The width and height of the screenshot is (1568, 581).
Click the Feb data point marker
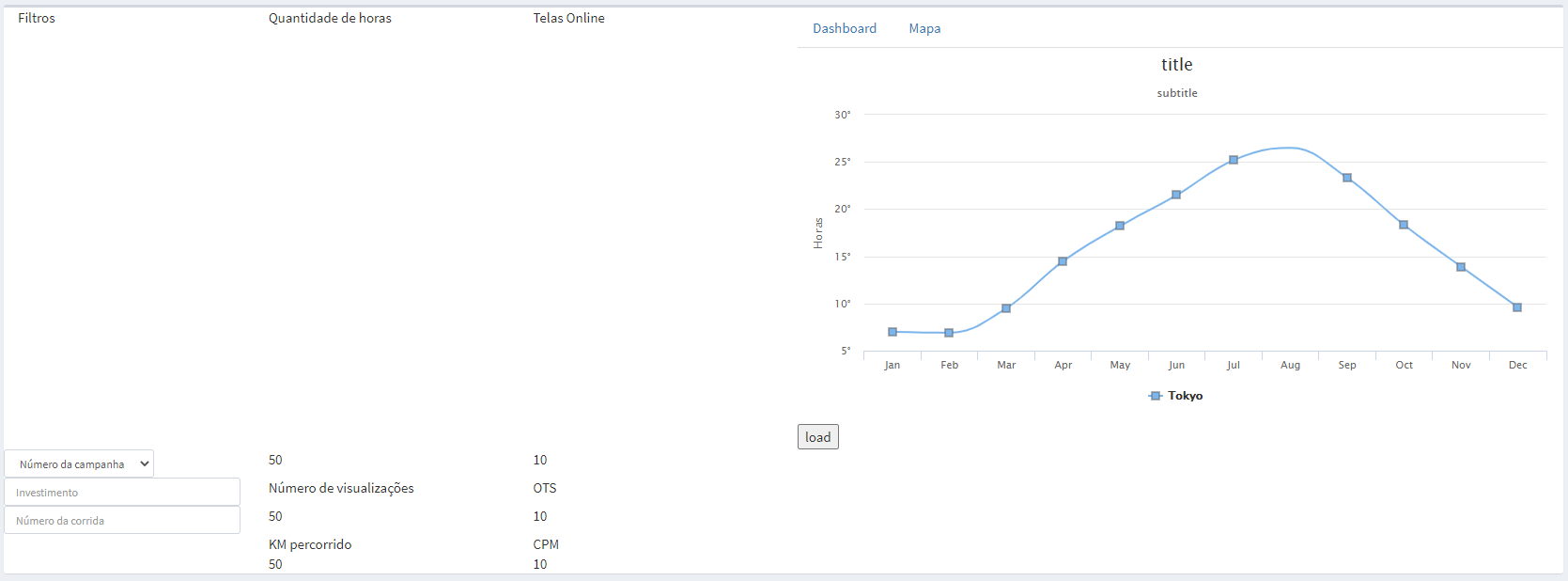[949, 333]
